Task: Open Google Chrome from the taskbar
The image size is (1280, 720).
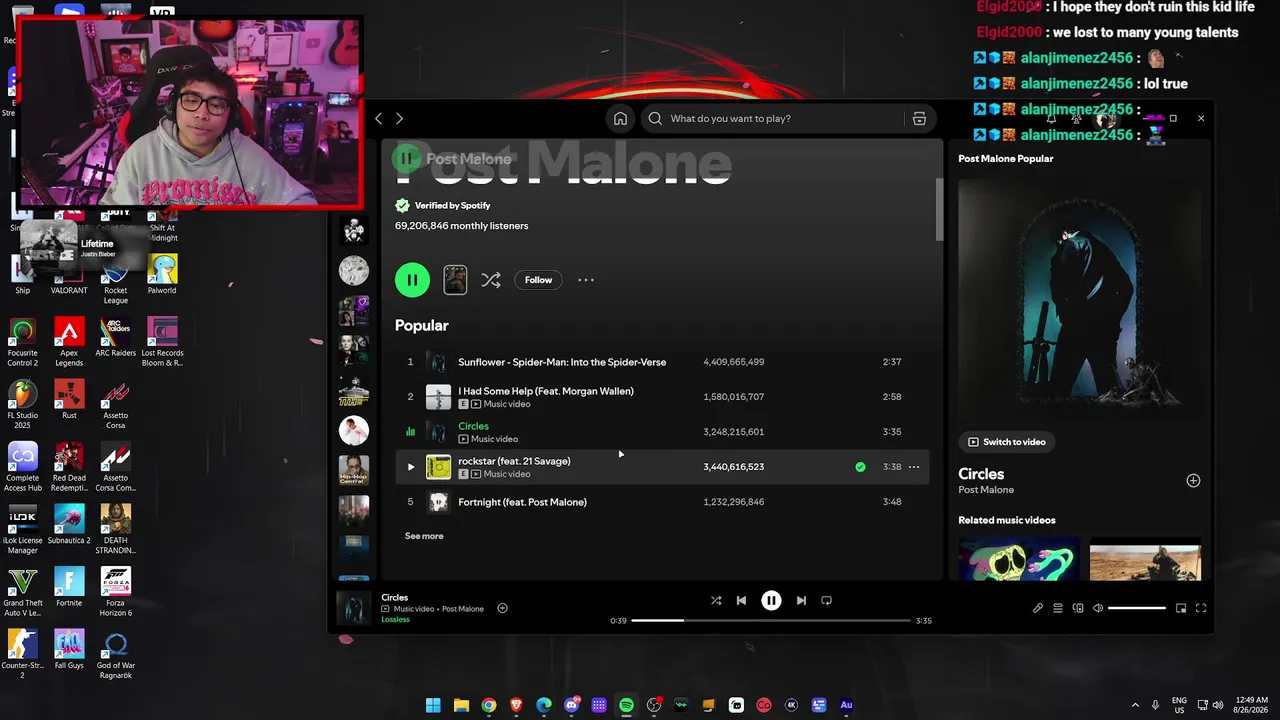Action: click(x=489, y=705)
